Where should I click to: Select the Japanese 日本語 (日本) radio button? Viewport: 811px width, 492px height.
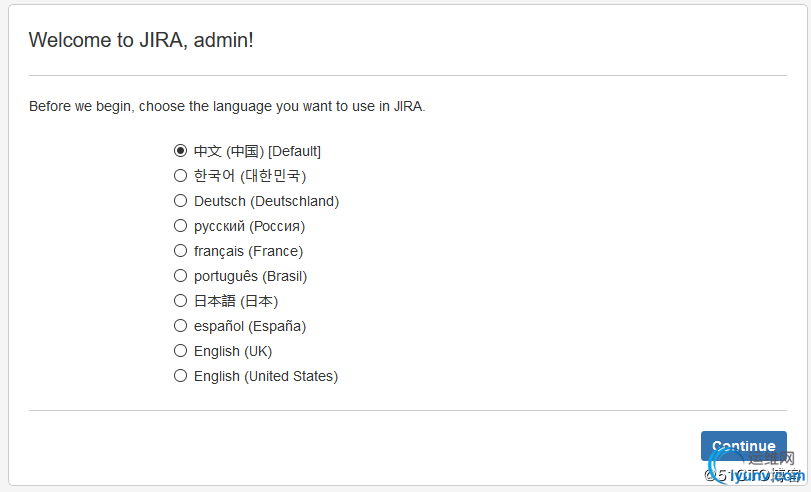point(180,301)
